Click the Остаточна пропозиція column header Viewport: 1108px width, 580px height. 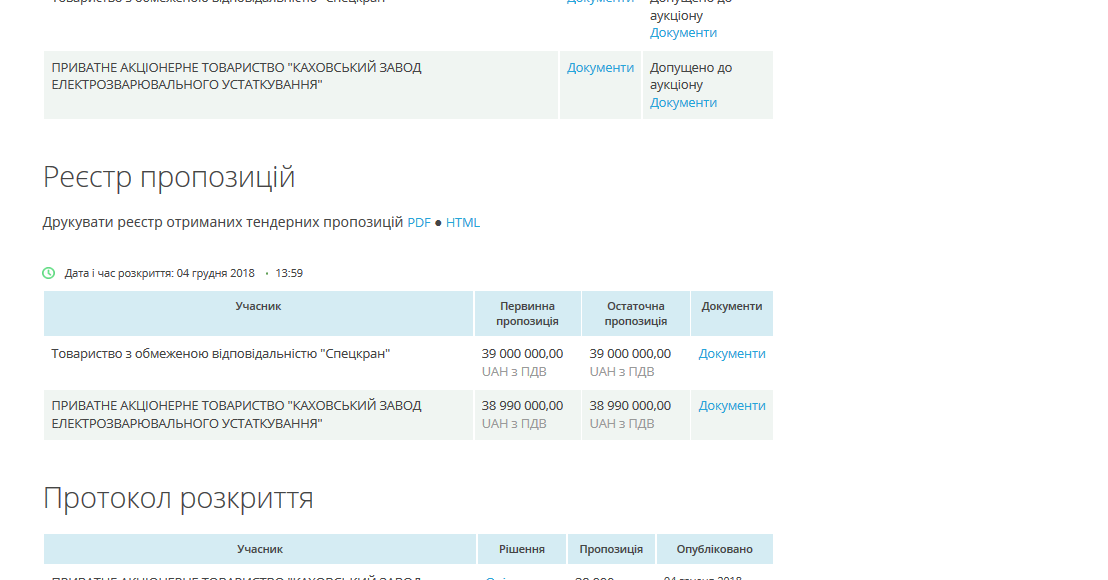click(636, 314)
